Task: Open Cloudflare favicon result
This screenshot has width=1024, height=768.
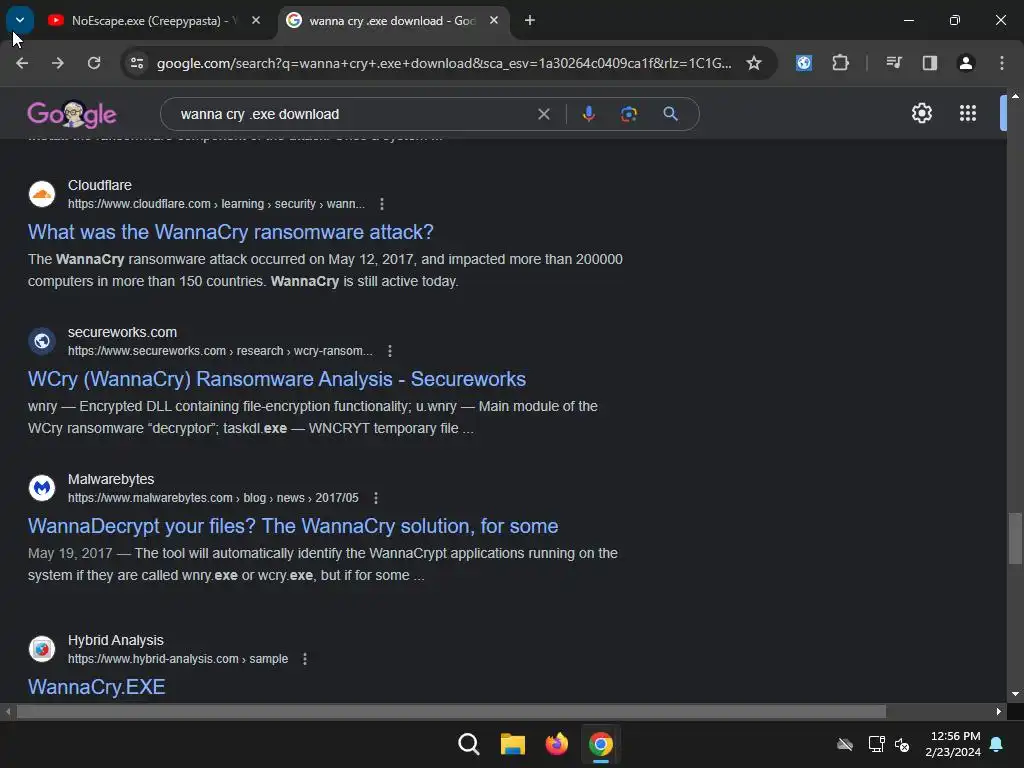Action: click(42, 194)
